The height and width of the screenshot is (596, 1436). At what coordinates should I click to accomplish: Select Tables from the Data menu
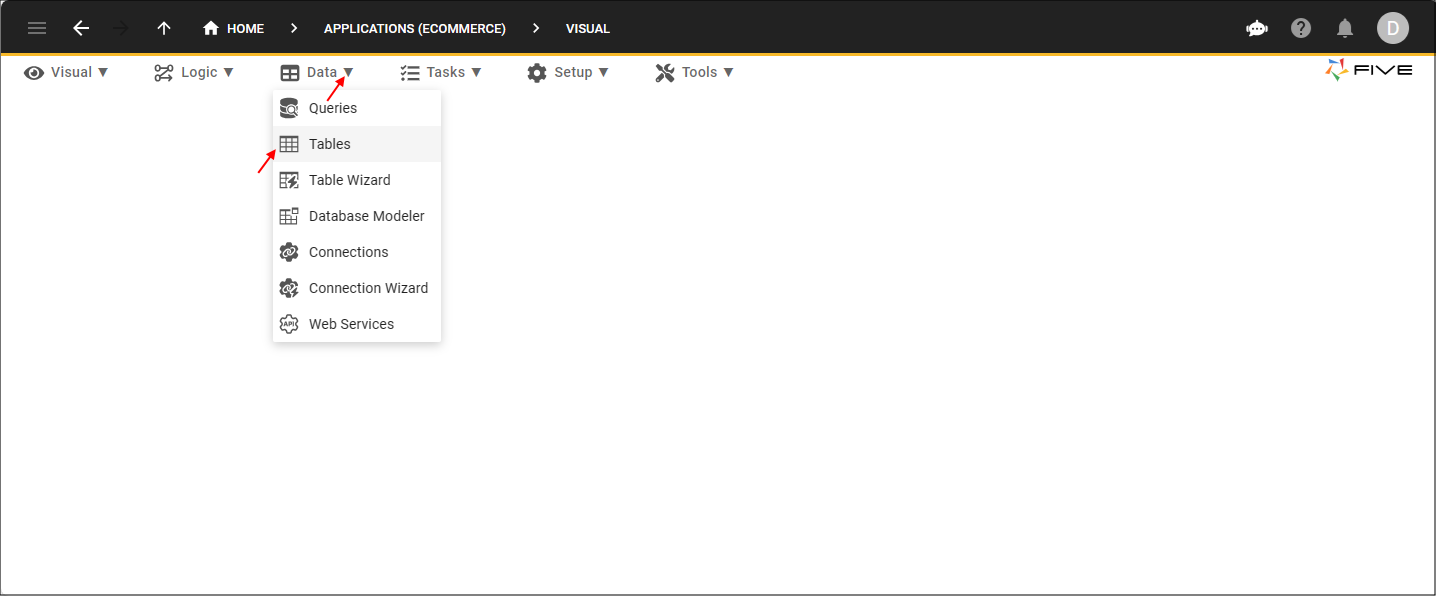coord(330,144)
